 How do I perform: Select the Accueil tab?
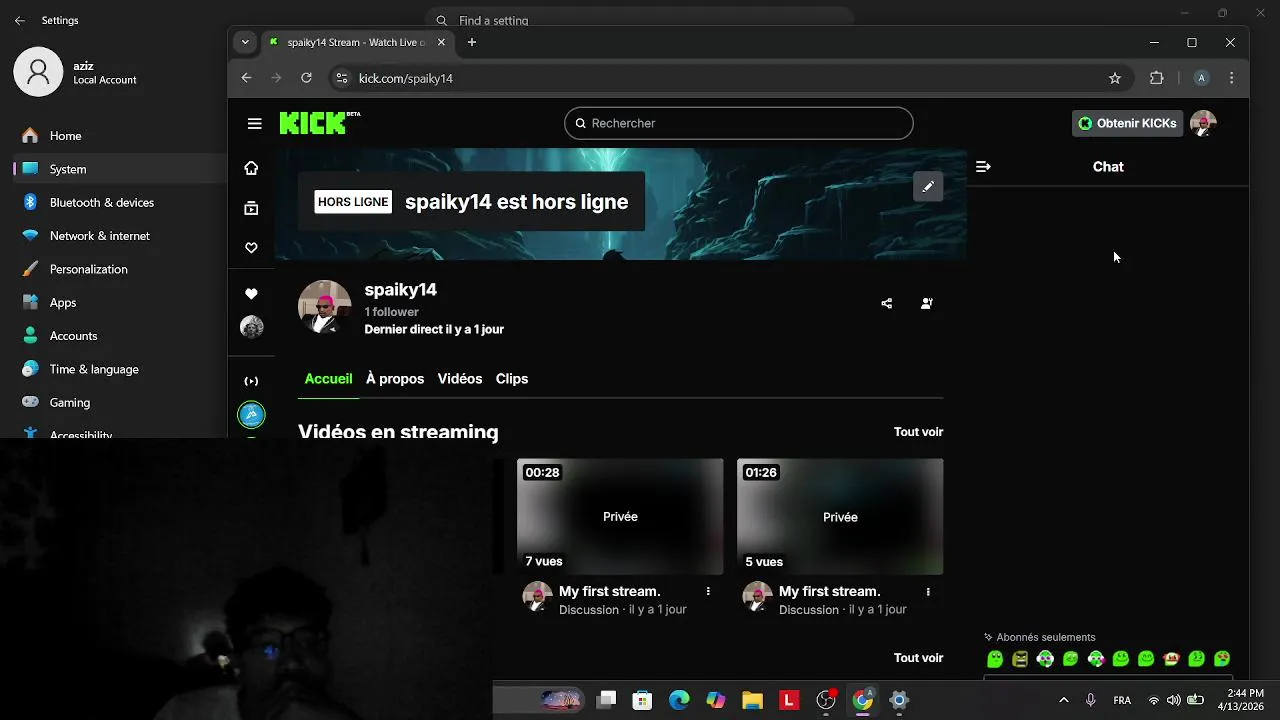(328, 379)
